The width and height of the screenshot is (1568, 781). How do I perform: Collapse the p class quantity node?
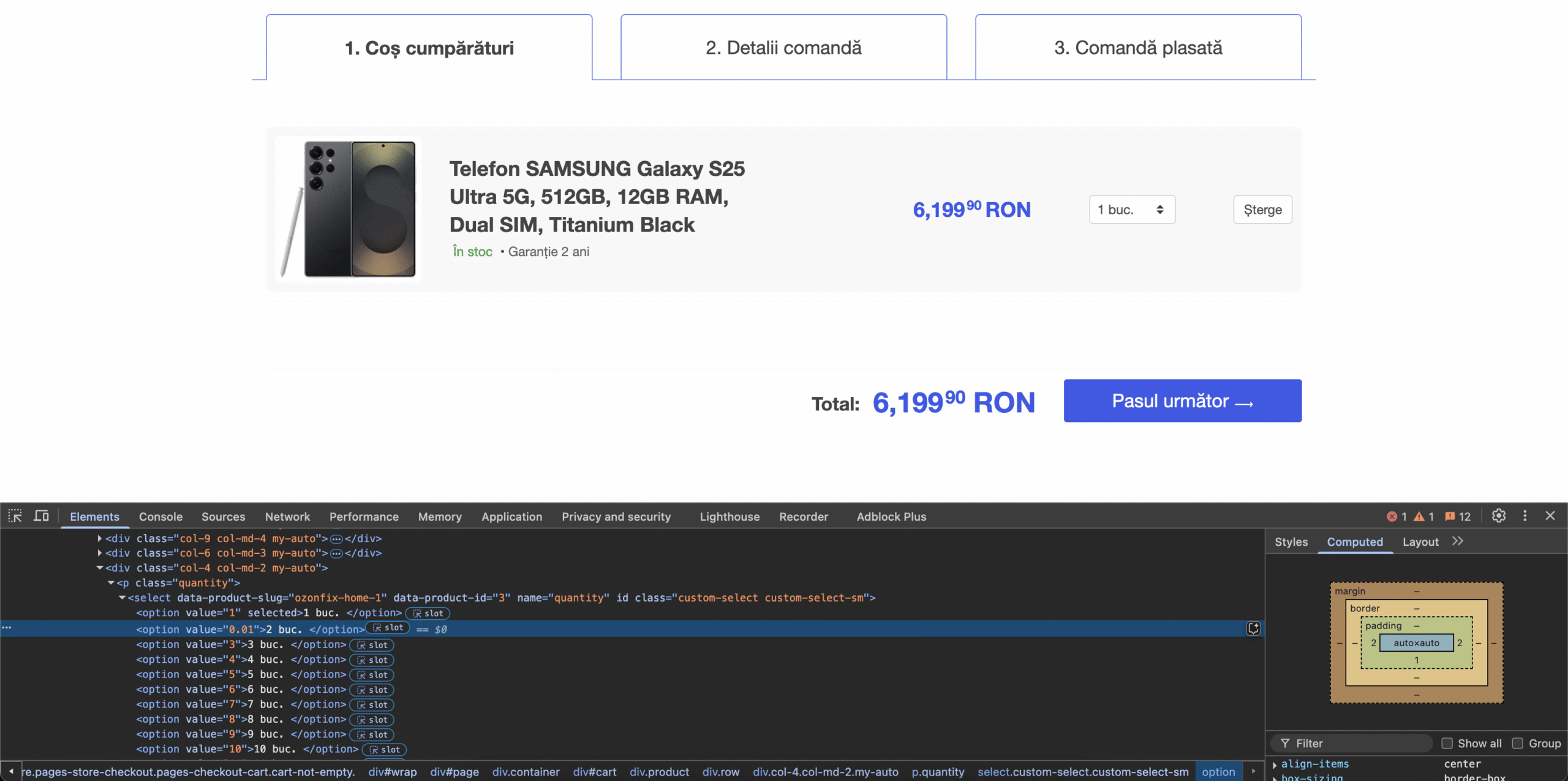pos(111,583)
